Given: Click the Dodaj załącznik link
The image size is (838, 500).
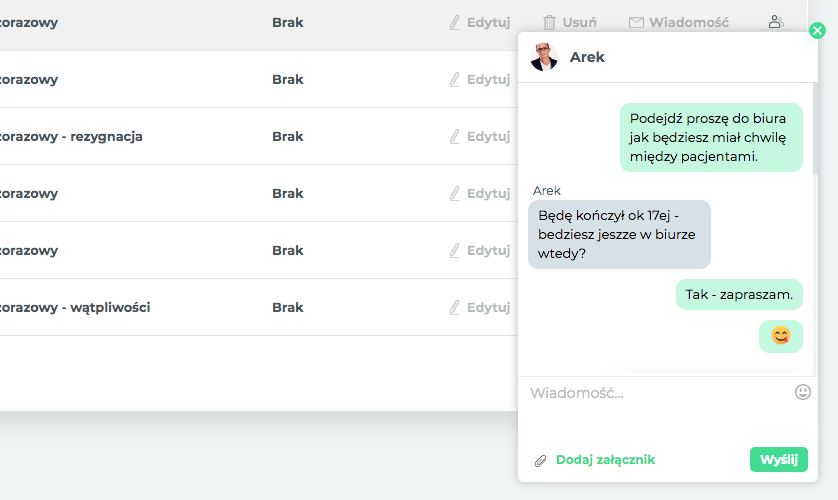Looking at the screenshot, I should tap(605, 459).
